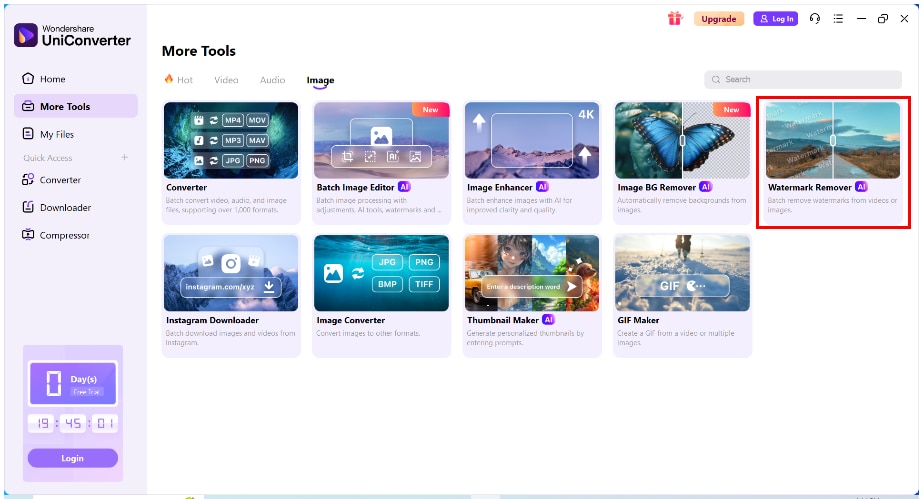Click the 'Instagram Downloader' title text
This screenshot has height=499, width=923.
pos(213,320)
